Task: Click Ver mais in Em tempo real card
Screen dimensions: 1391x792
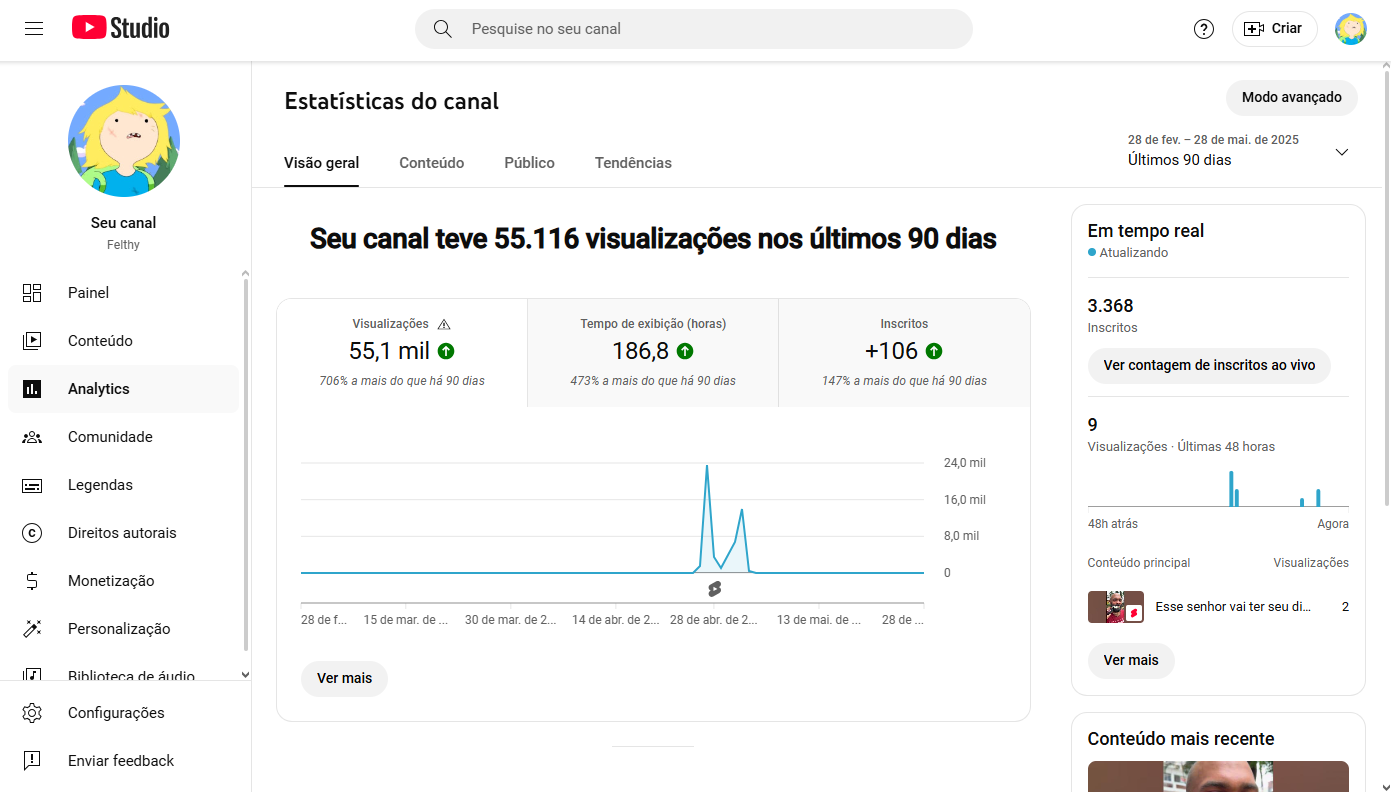Action: click(x=1131, y=661)
